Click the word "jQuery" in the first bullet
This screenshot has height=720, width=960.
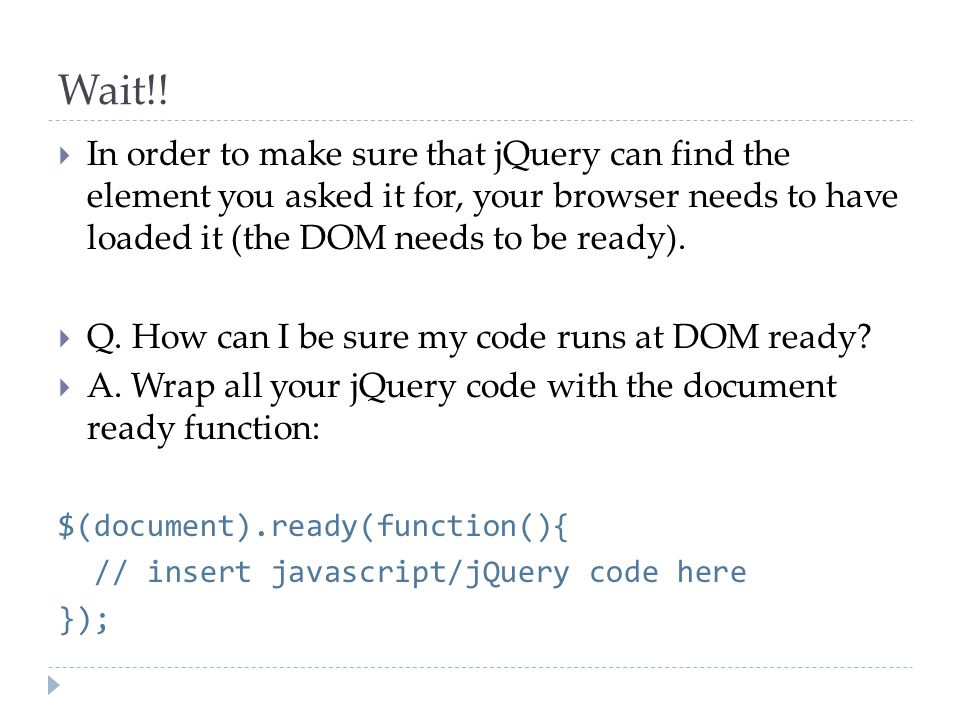pos(547,155)
